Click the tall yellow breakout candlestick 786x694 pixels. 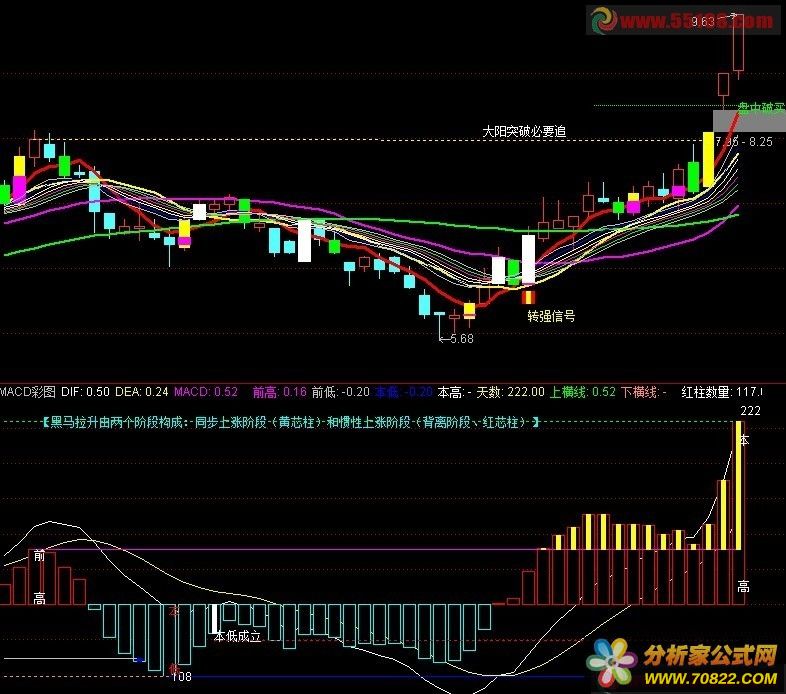click(708, 160)
